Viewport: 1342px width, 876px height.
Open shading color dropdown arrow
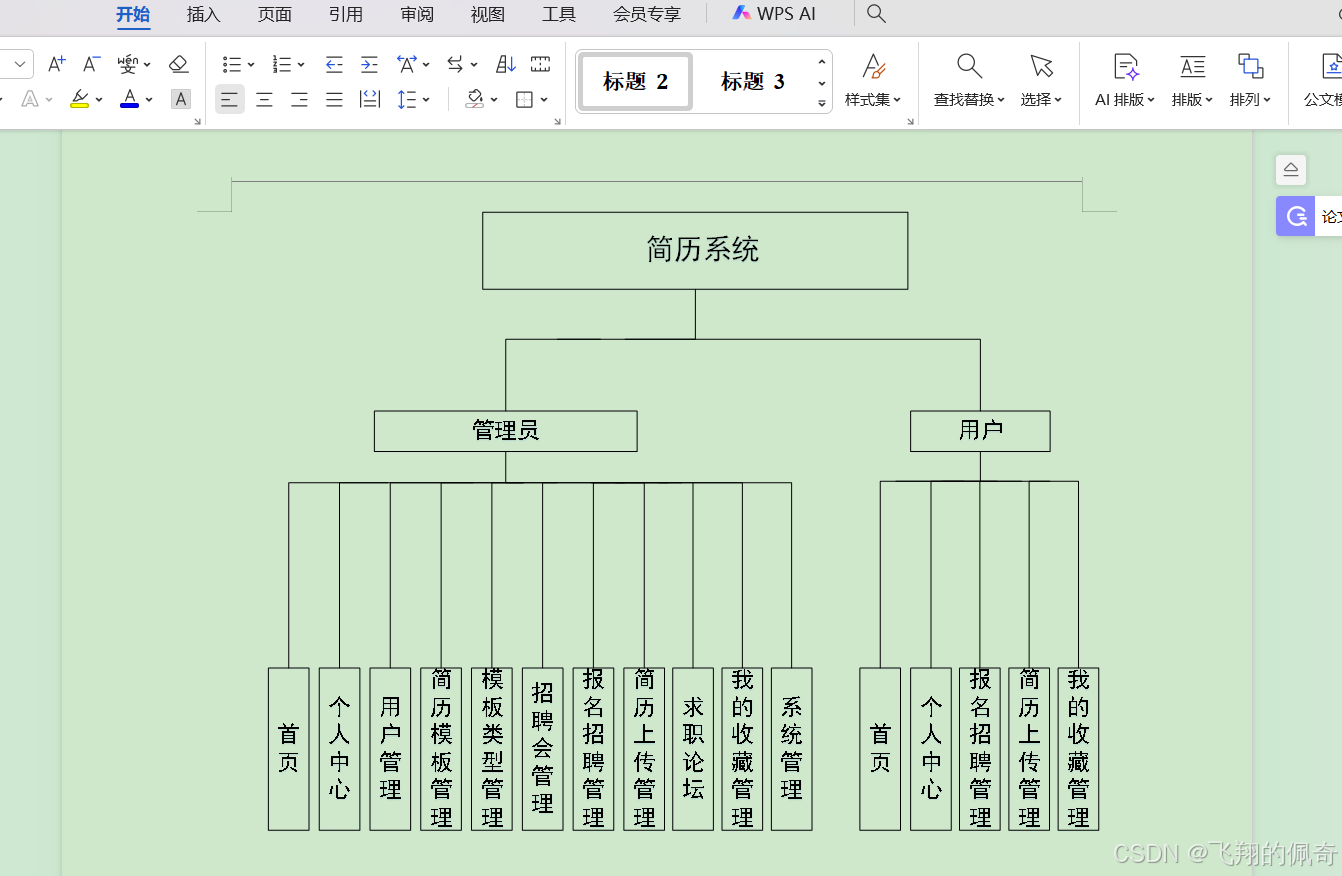(494, 100)
